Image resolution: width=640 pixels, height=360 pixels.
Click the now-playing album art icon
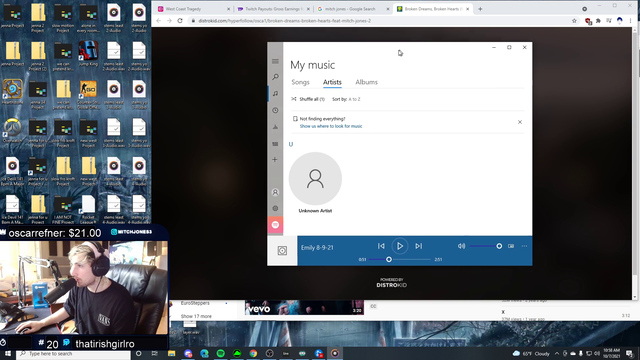[282, 251]
